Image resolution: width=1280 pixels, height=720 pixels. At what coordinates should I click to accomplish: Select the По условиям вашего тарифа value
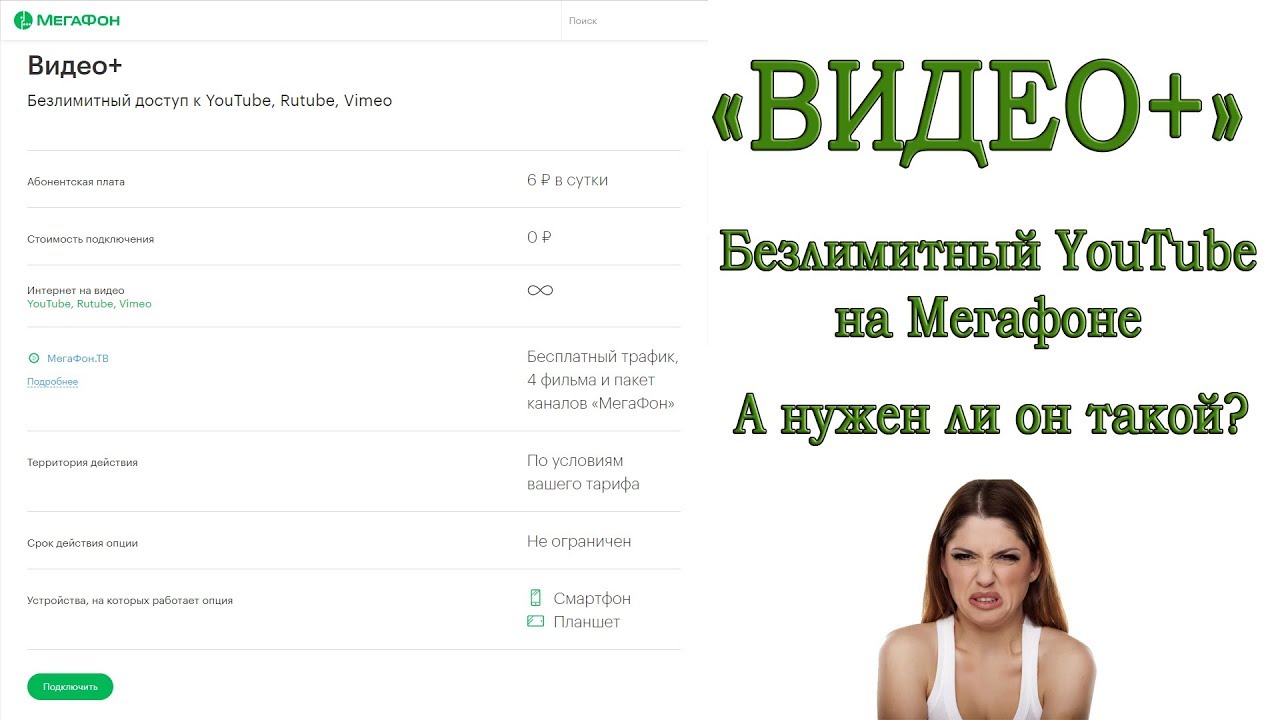tap(583, 472)
